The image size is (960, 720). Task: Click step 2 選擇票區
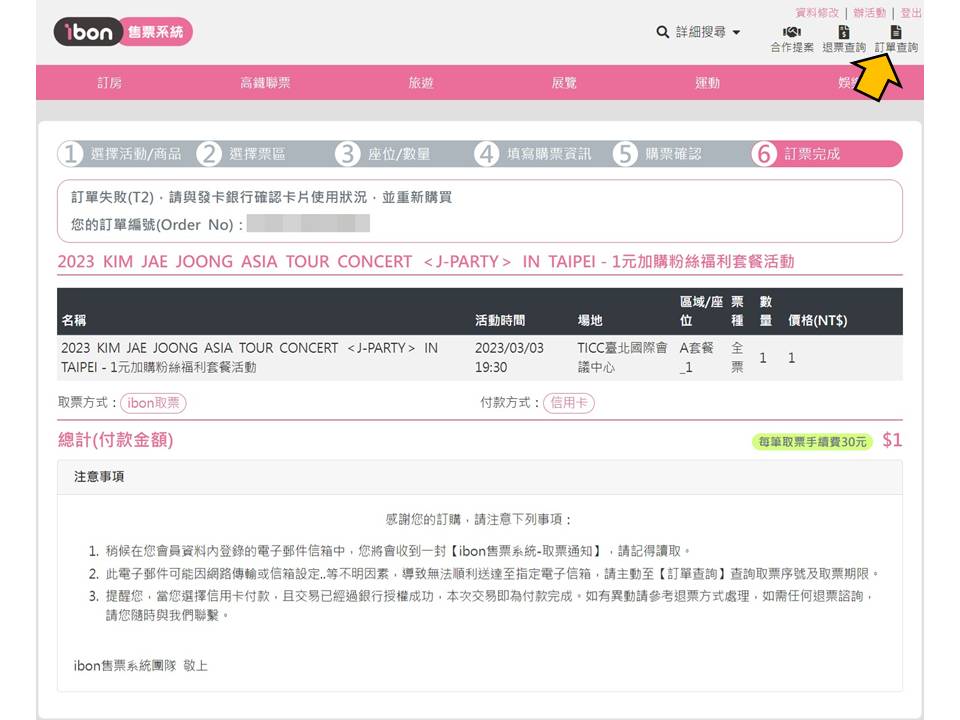pyautogui.click(x=242, y=154)
